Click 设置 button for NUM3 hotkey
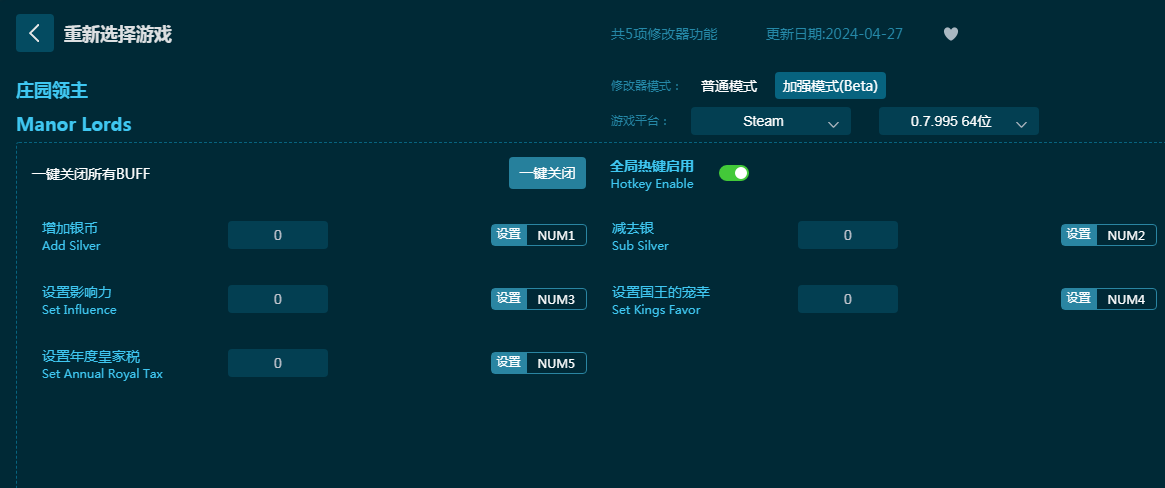 [509, 299]
